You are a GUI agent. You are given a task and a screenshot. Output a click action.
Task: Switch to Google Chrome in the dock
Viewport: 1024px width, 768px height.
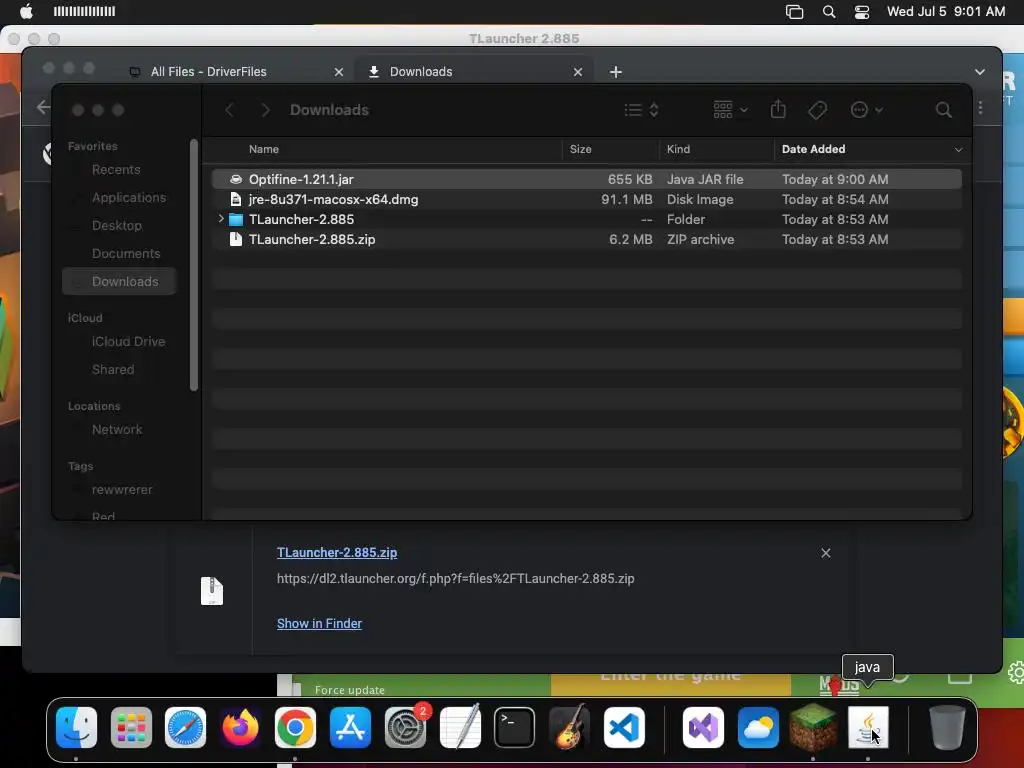(295, 727)
